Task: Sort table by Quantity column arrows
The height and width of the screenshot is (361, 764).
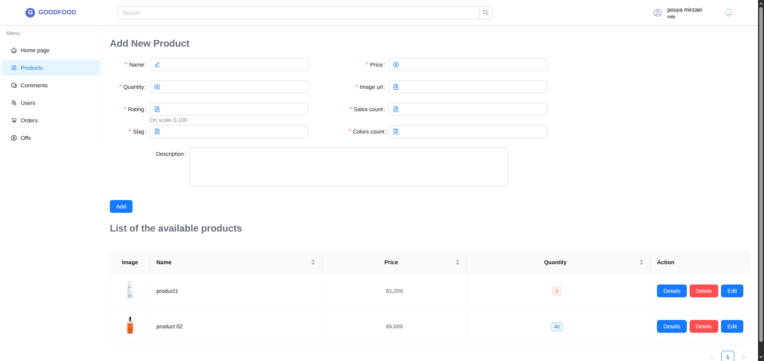Action: (x=641, y=262)
